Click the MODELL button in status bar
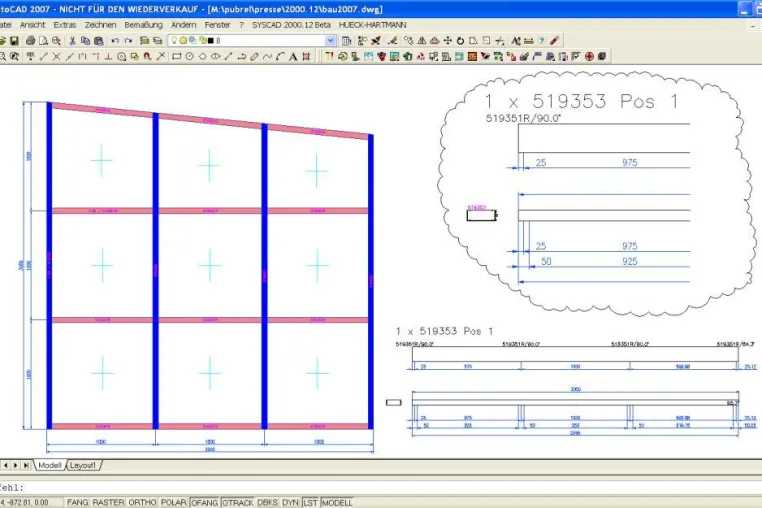Screen dimensions: 762x508 (x=337, y=502)
